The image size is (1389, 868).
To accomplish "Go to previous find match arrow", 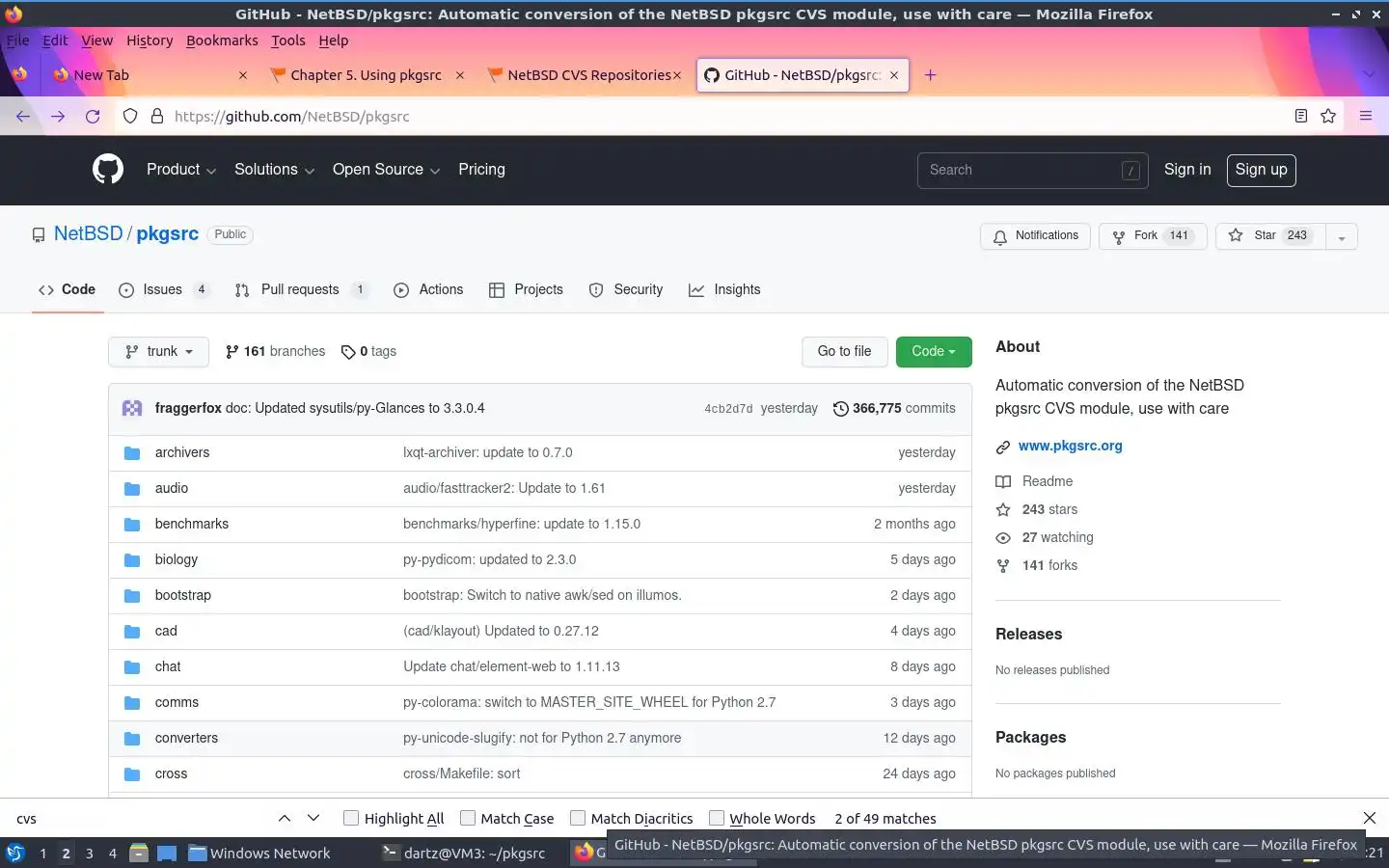I will (285, 818).
